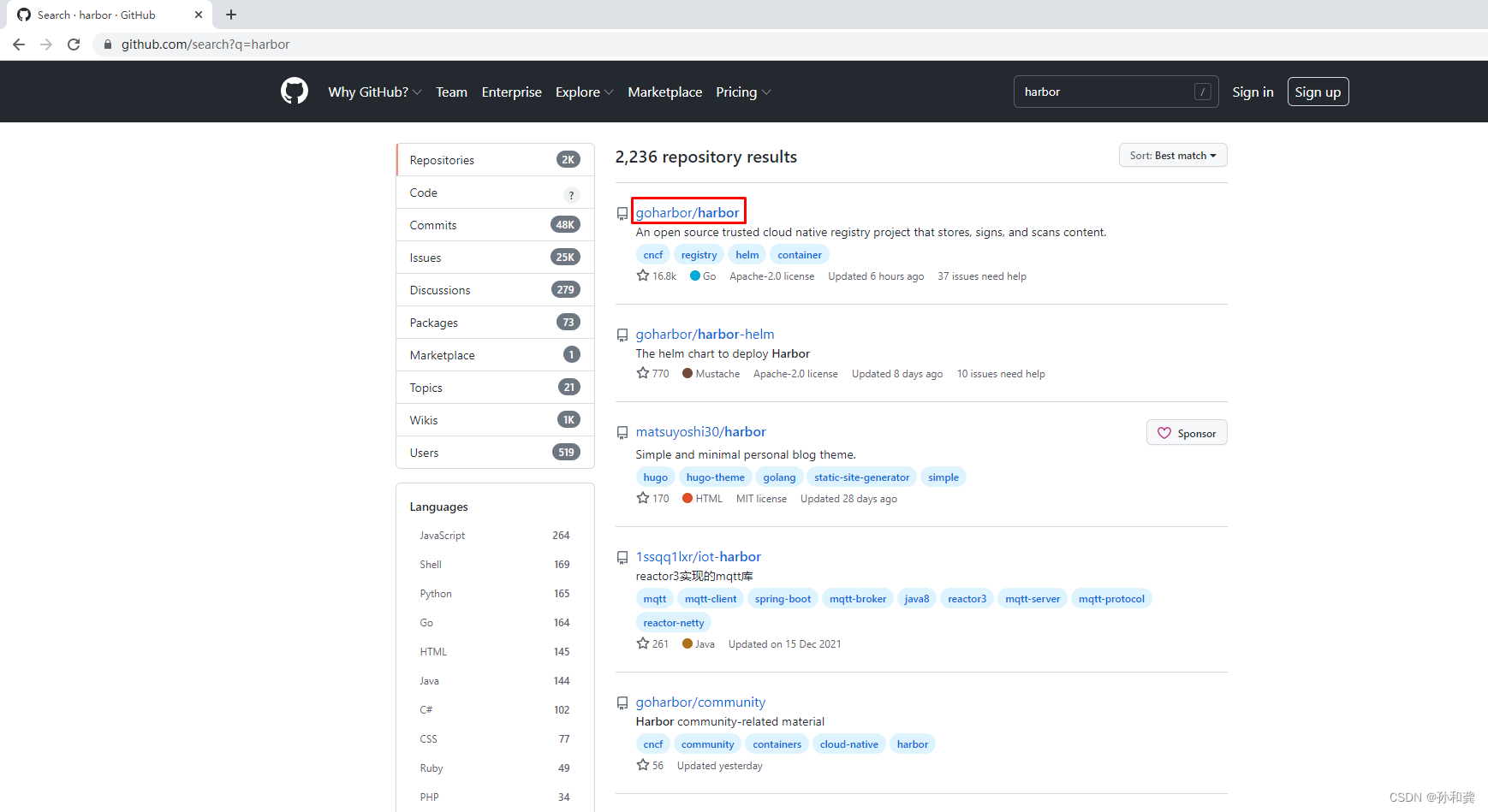The image size is (1488, 812).
Task: Open the goharbor/community repository
Action: 700,702
